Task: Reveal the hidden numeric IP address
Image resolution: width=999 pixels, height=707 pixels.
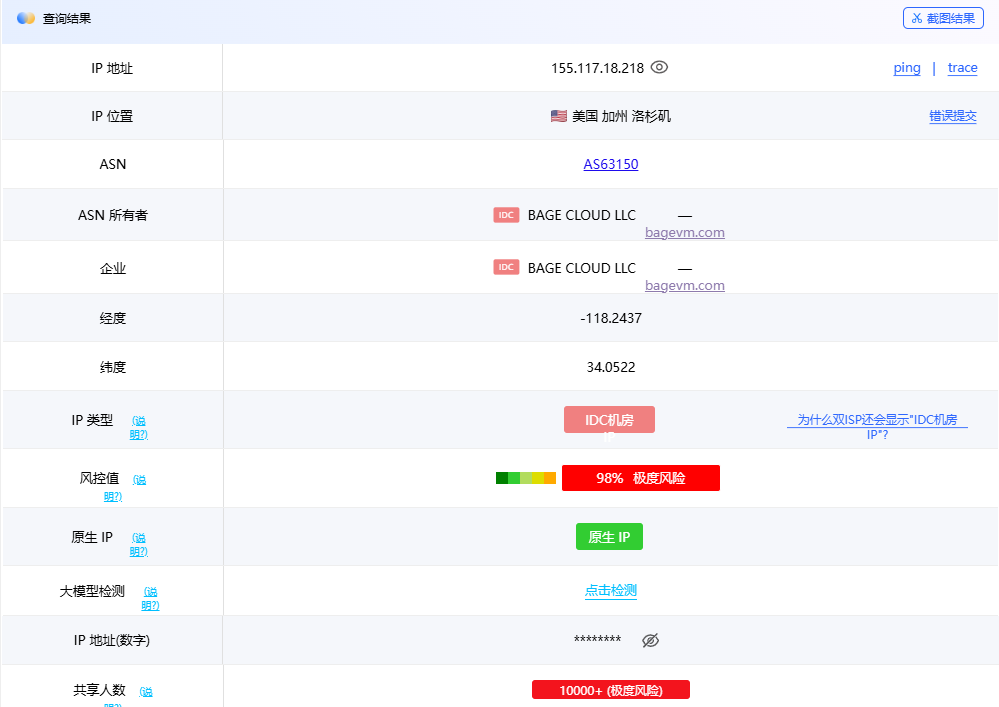Action: tap(650, 640)
